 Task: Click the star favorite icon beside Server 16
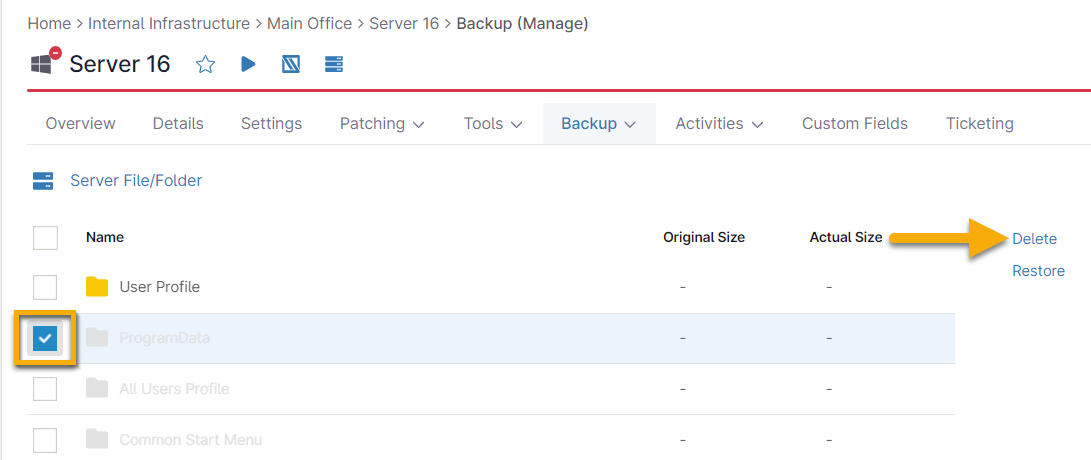tap(205, 65)
